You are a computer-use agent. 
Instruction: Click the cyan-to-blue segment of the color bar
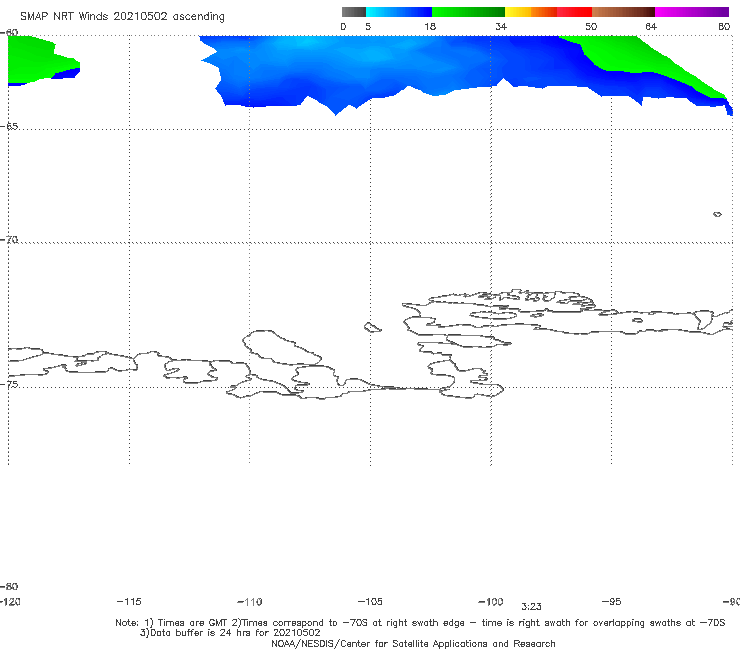(399, 12)
